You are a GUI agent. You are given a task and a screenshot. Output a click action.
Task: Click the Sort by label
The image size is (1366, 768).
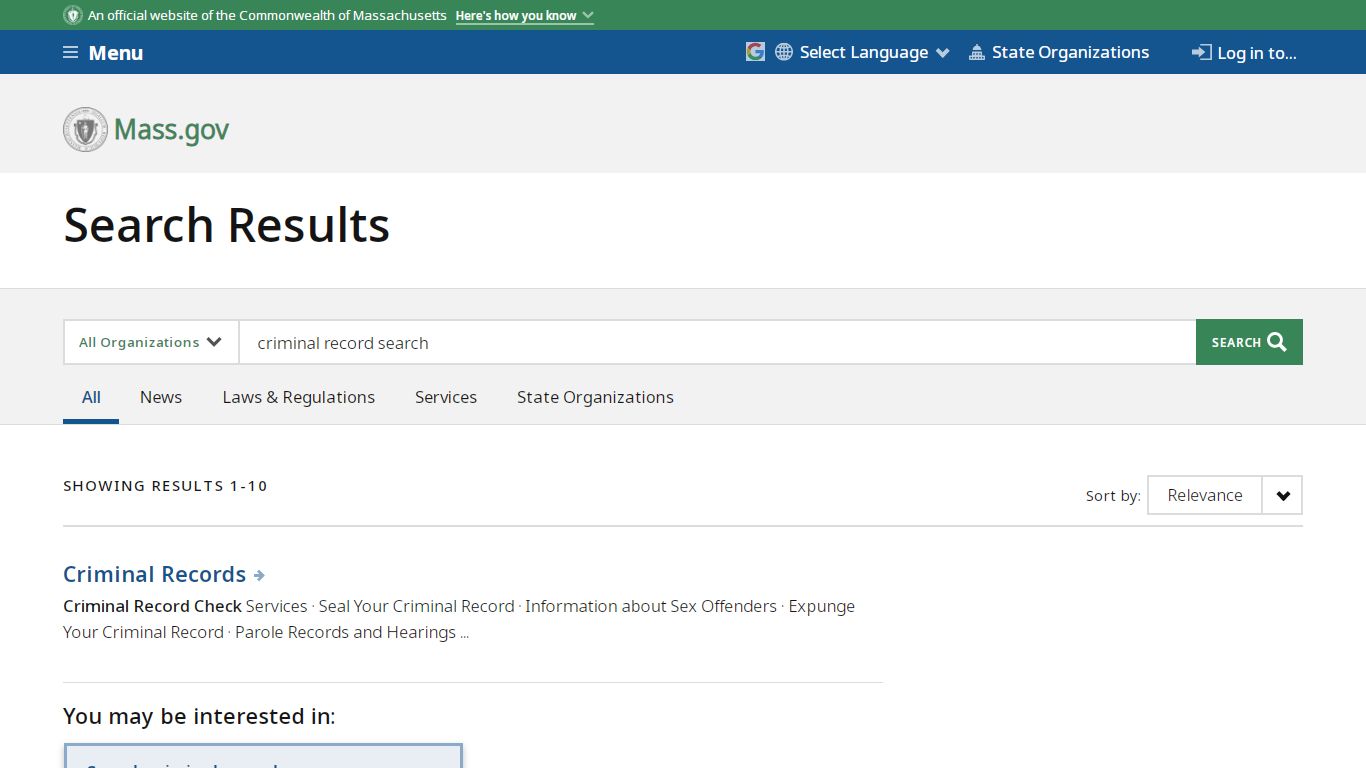point(1113,496)
